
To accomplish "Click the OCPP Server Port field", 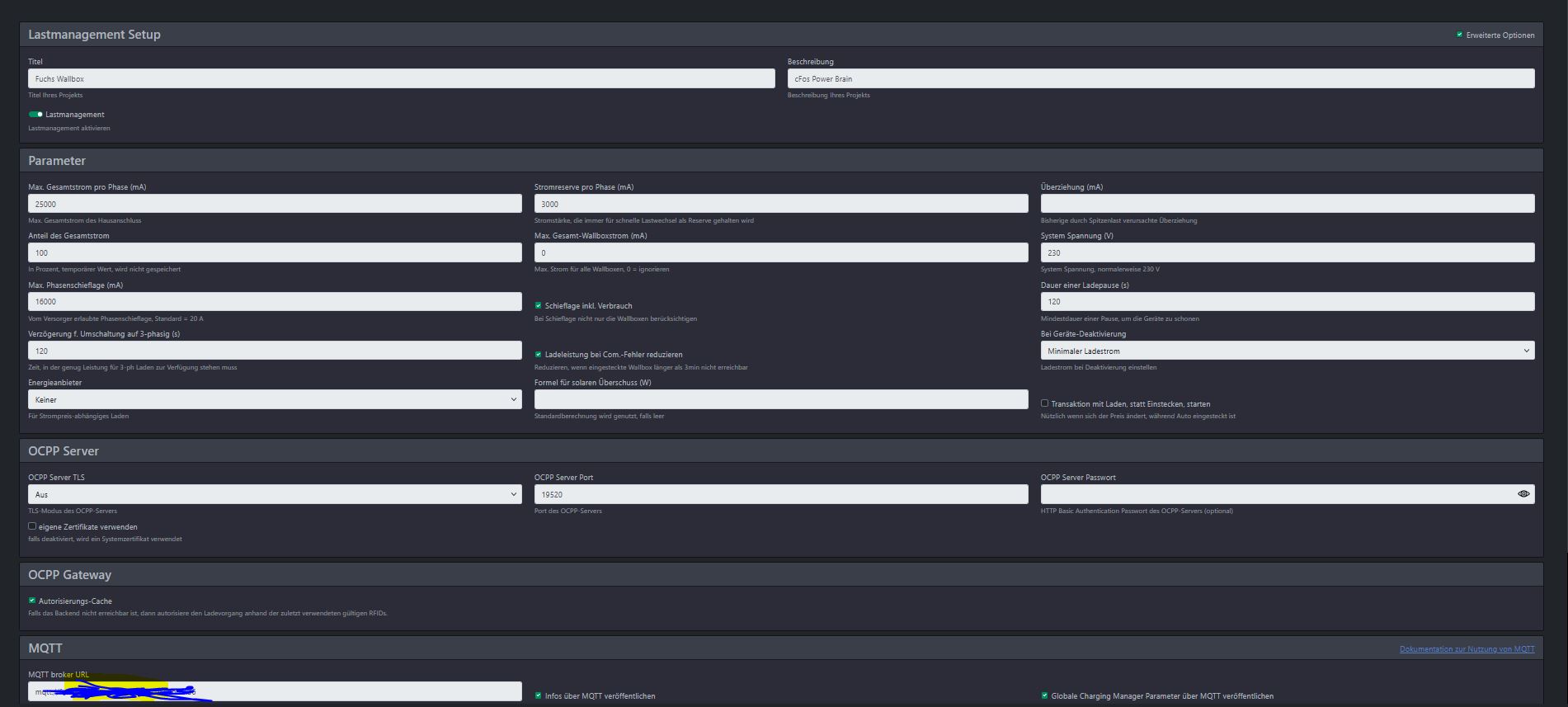I will [x=781, y=494].
